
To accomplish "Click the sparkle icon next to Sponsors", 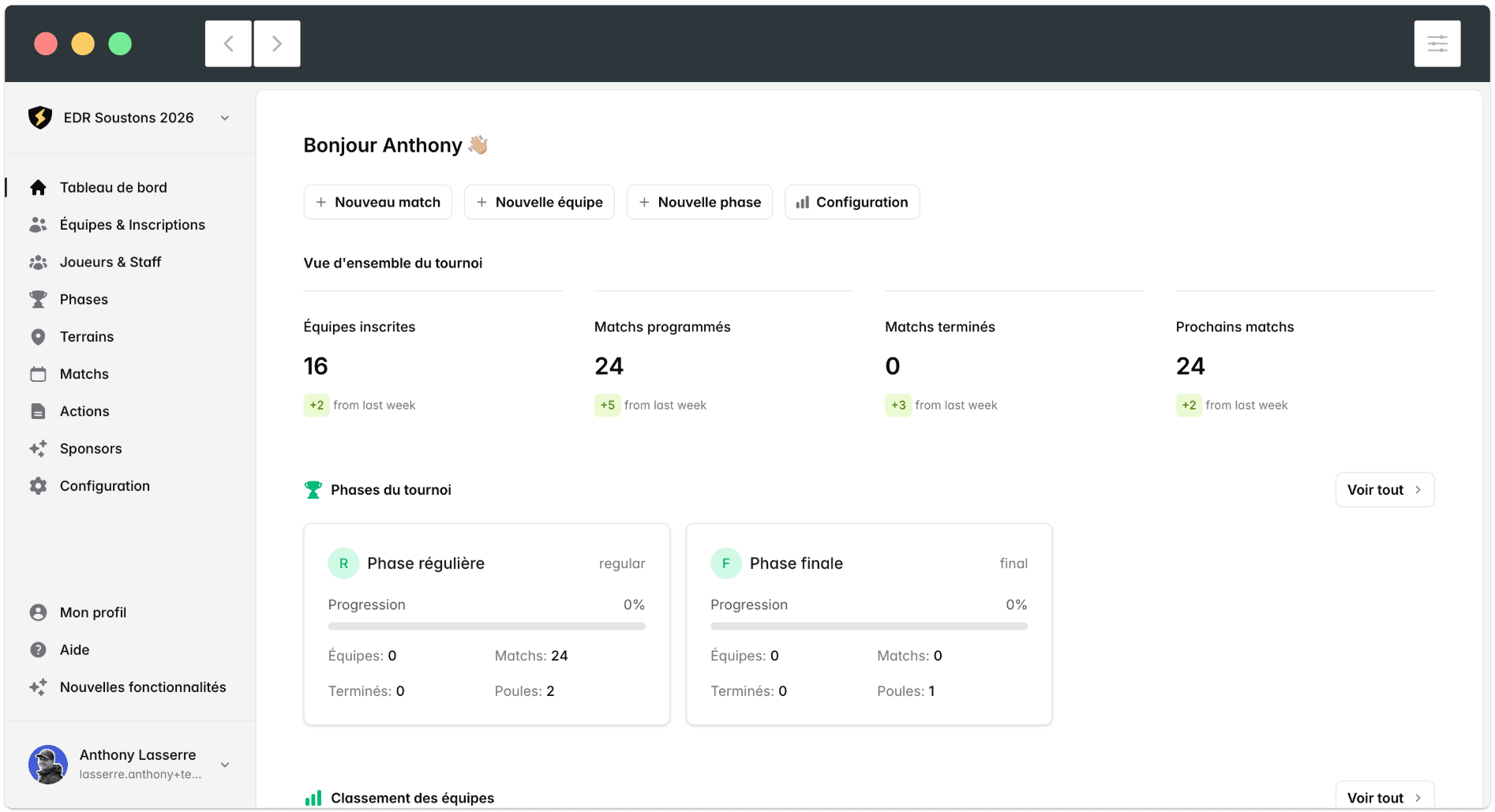I will (38, 449).
